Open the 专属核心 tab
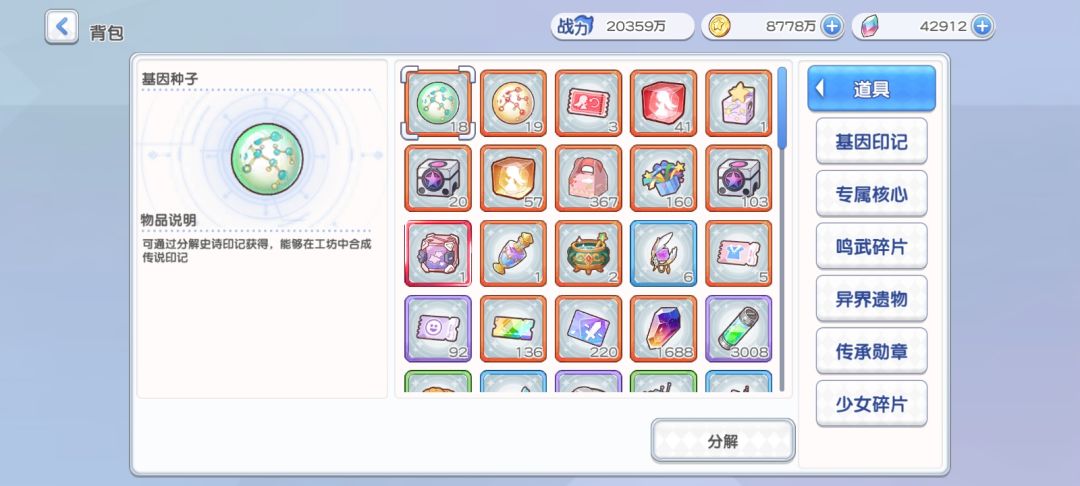1080x486 pixels. [x=871, y=194]
